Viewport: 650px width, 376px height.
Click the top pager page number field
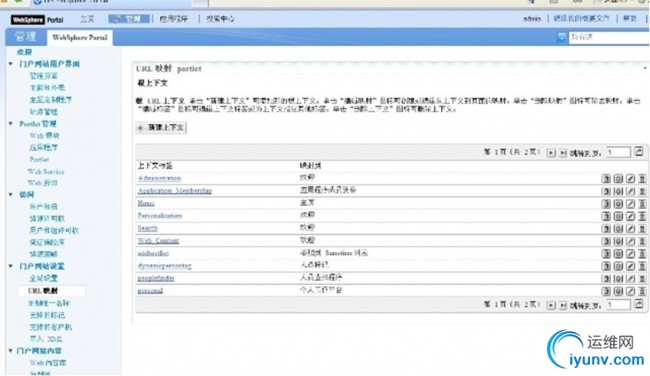[618, 152]
